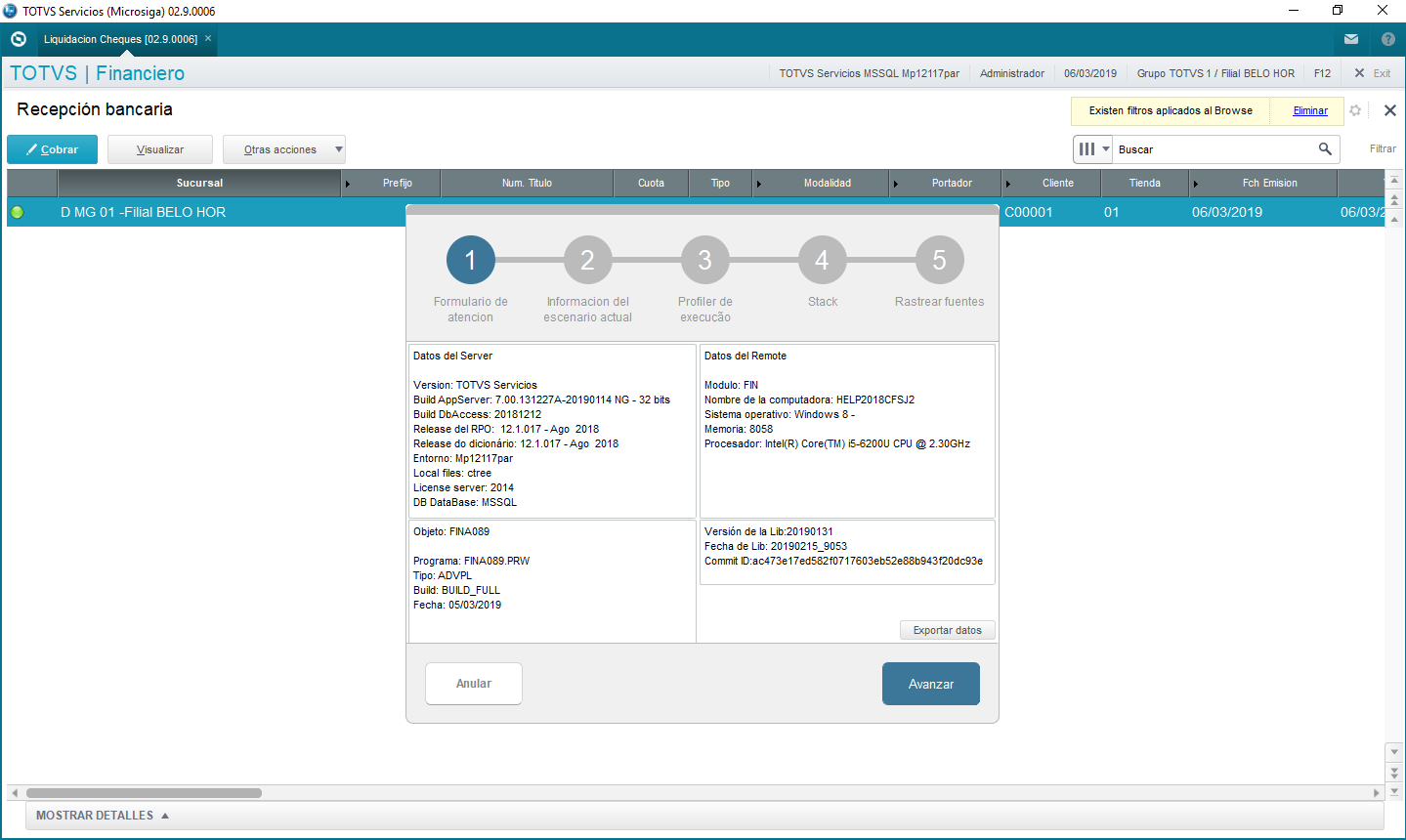Close the Liquidacion Cheques tab
This screenshot has width=1406, height=840.
point(208,39)
